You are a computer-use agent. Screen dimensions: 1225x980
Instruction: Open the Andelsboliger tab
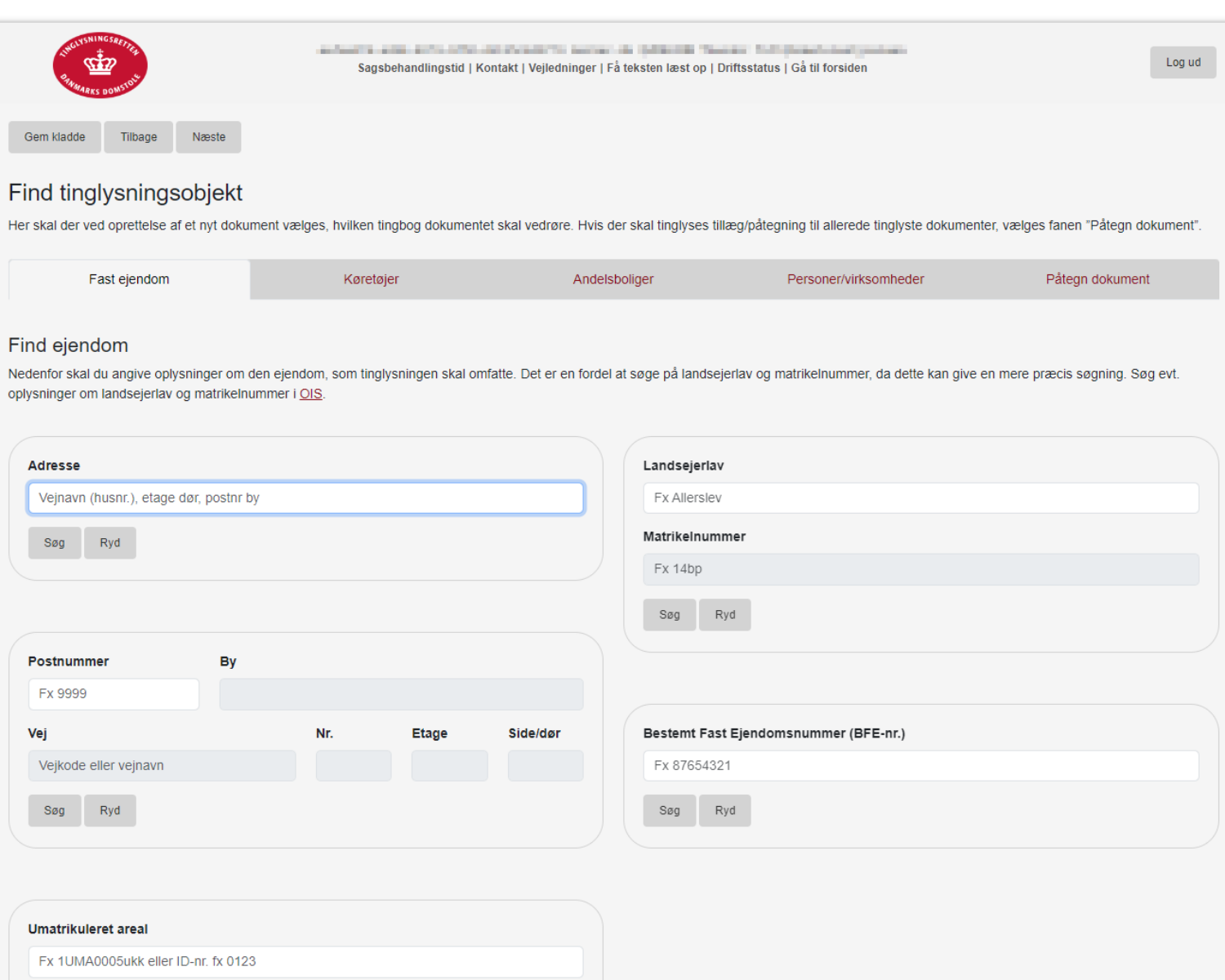[x=612, y=279]
